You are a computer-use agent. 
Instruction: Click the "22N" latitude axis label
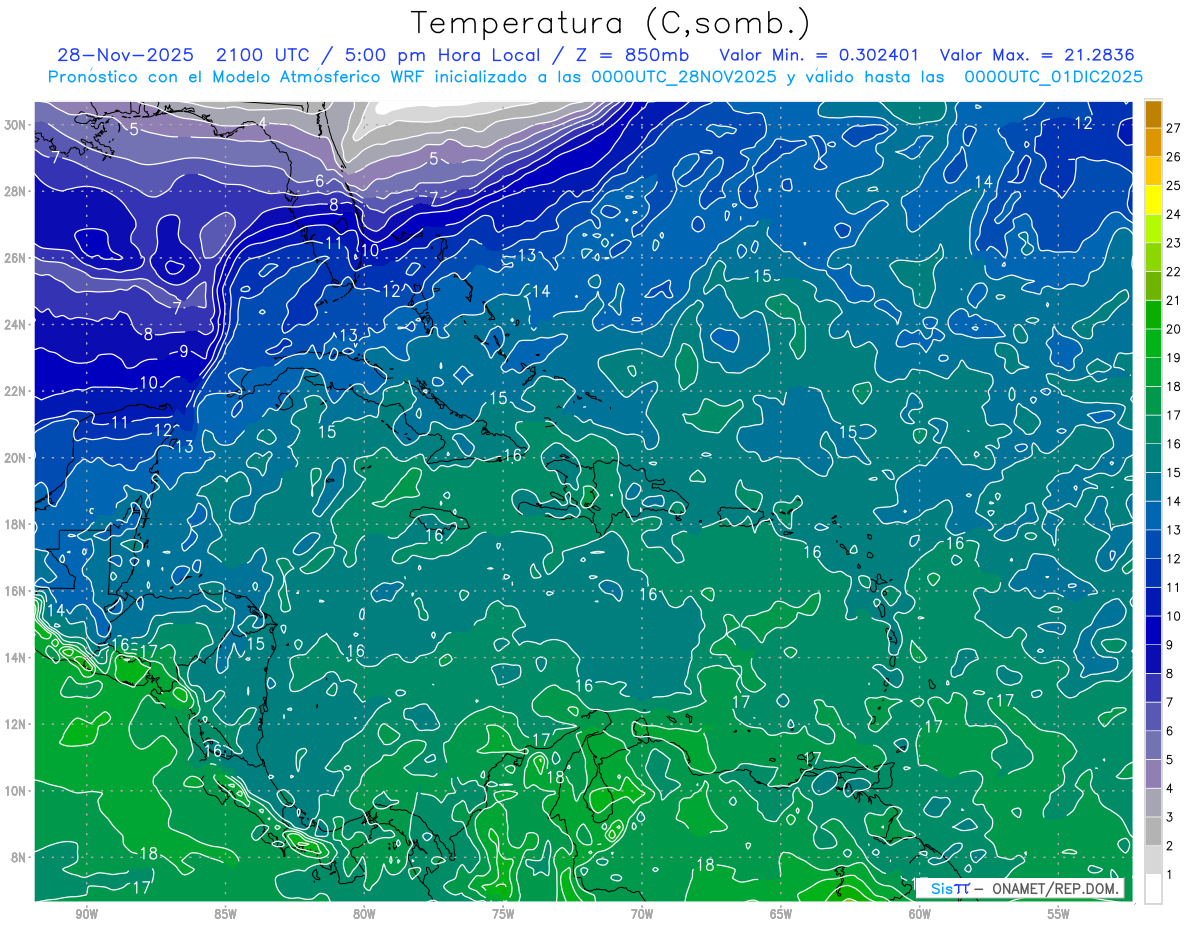(x=16, y=391)
